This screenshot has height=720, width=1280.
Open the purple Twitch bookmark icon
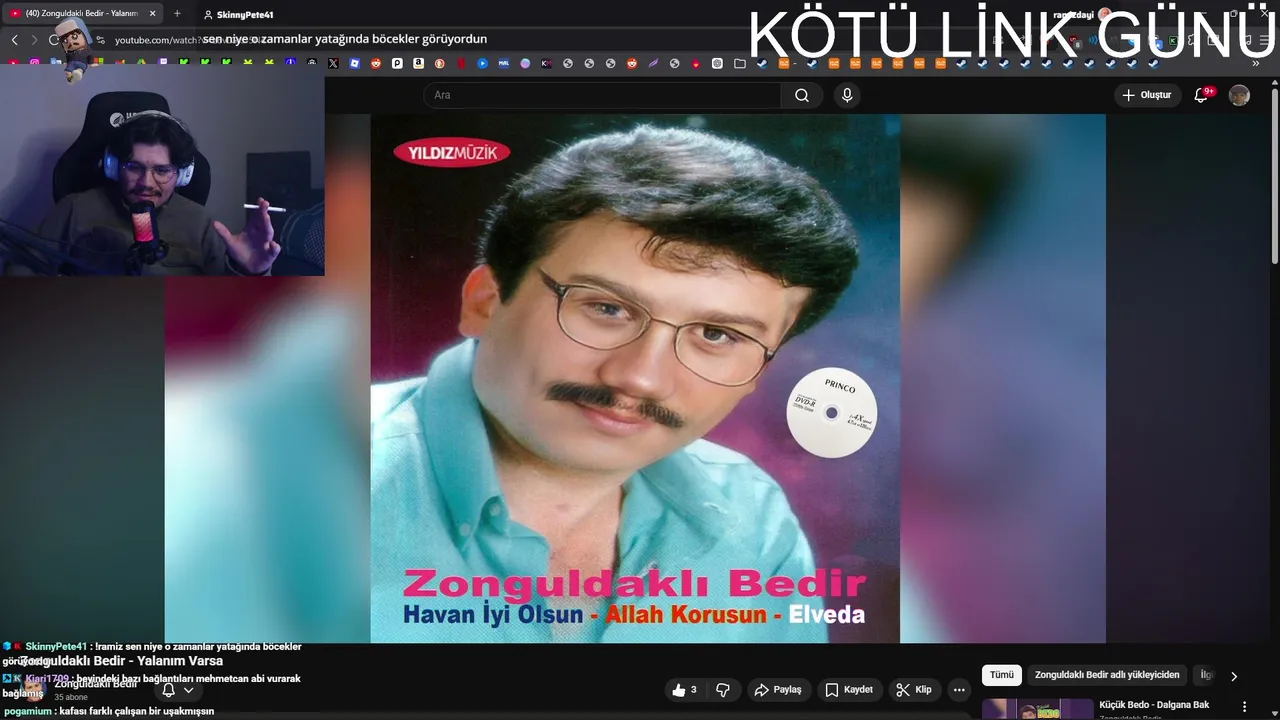click(164, 63)
